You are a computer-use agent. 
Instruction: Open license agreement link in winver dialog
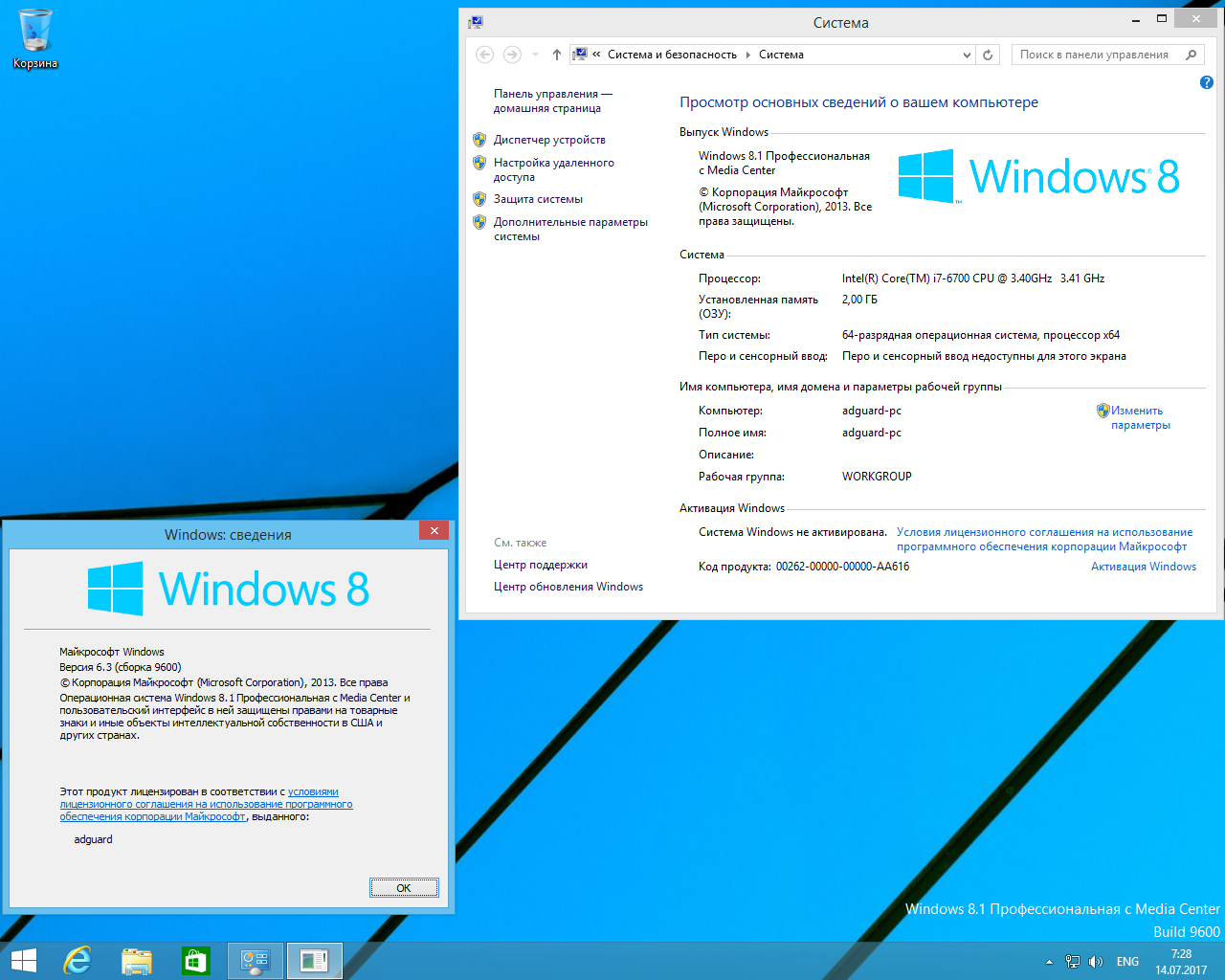(x=206, y=804)
